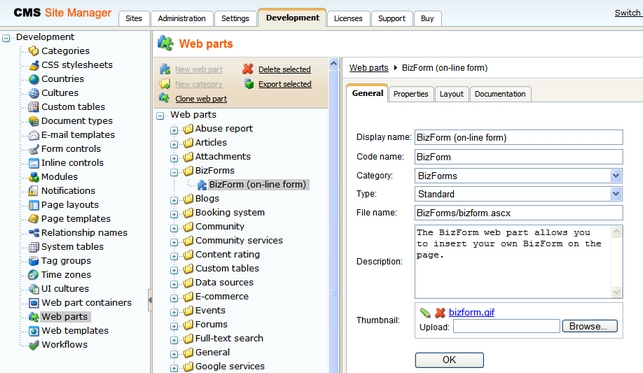Click the CSS stylesheets brush icon

34,65
